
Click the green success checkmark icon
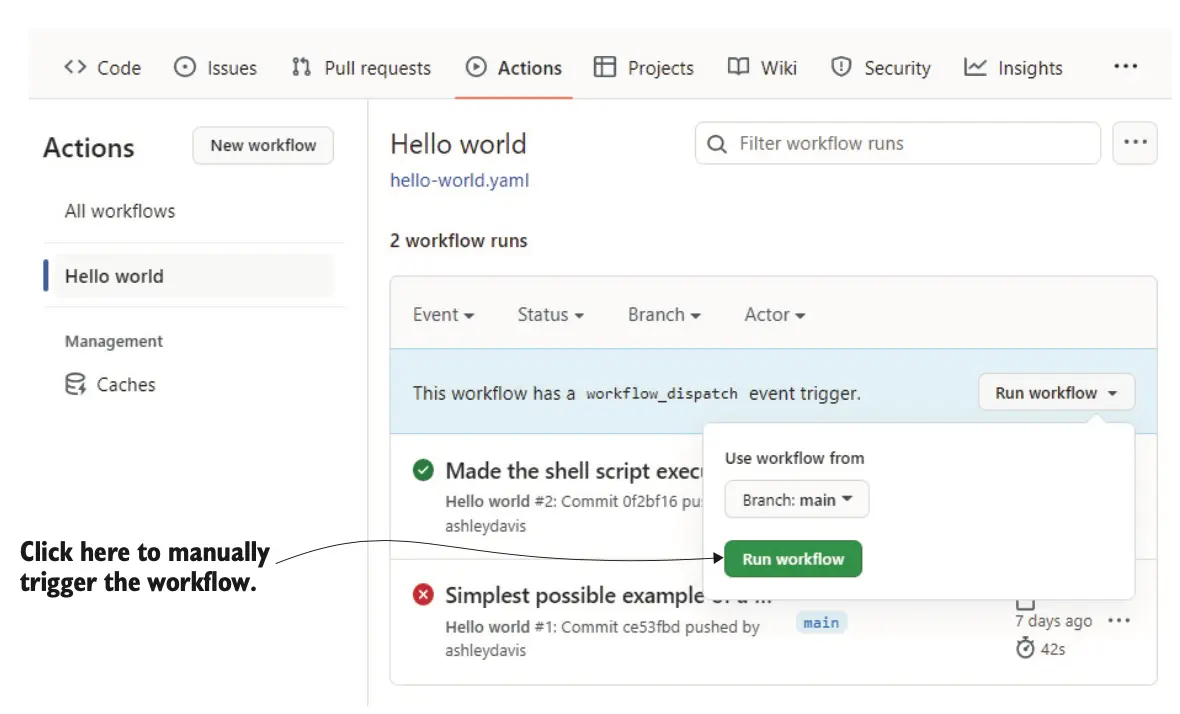coord(423,470)
